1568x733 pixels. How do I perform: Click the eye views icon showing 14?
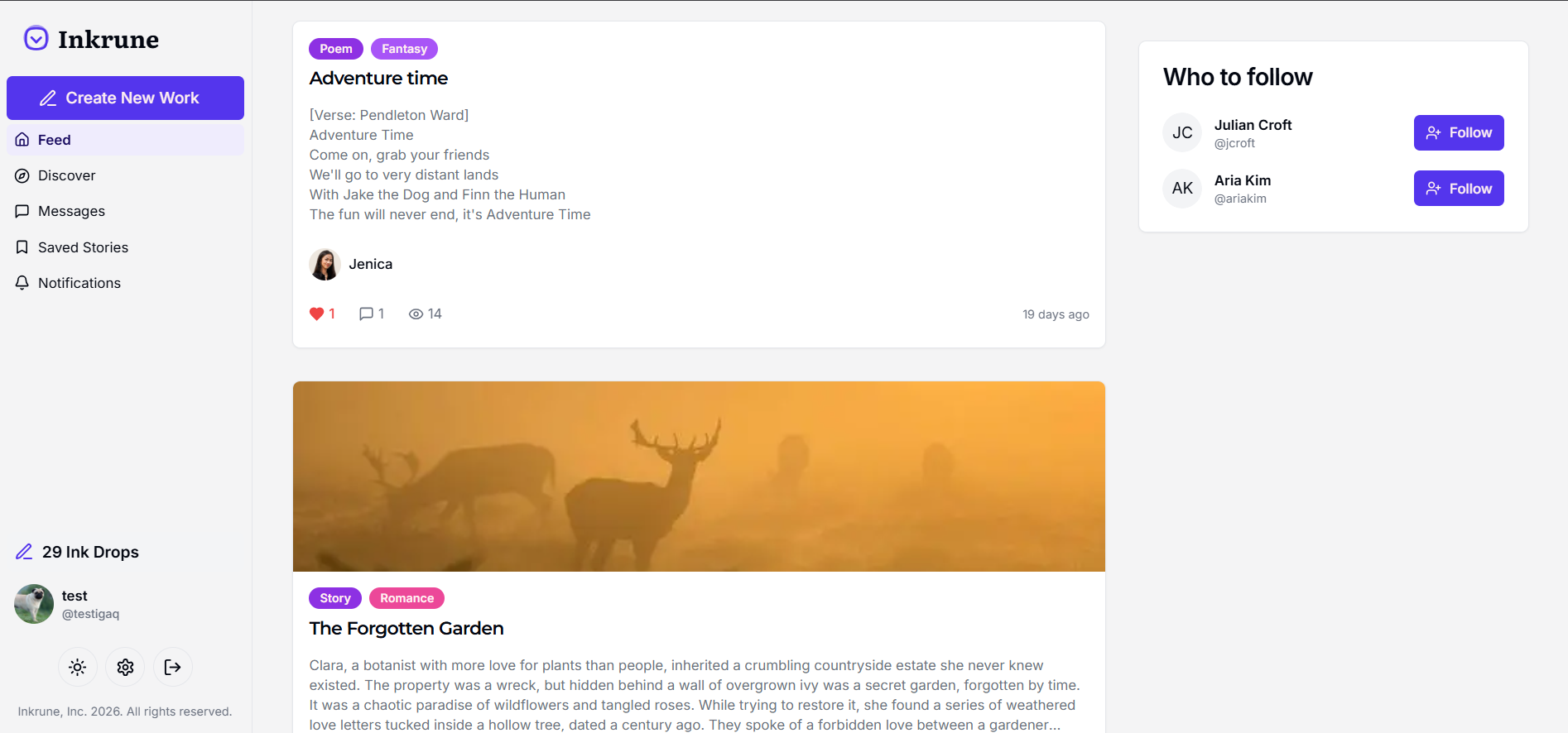point(416,314)
